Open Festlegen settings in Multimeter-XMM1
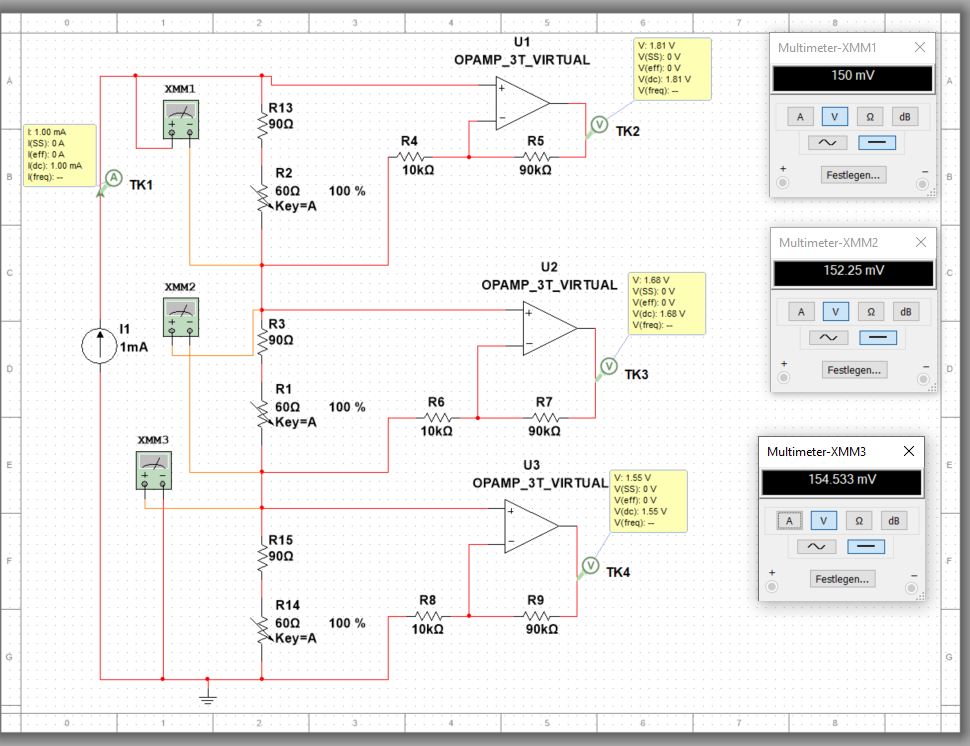Viewport: 970px width, 746px height. click(x=853, y=174)
